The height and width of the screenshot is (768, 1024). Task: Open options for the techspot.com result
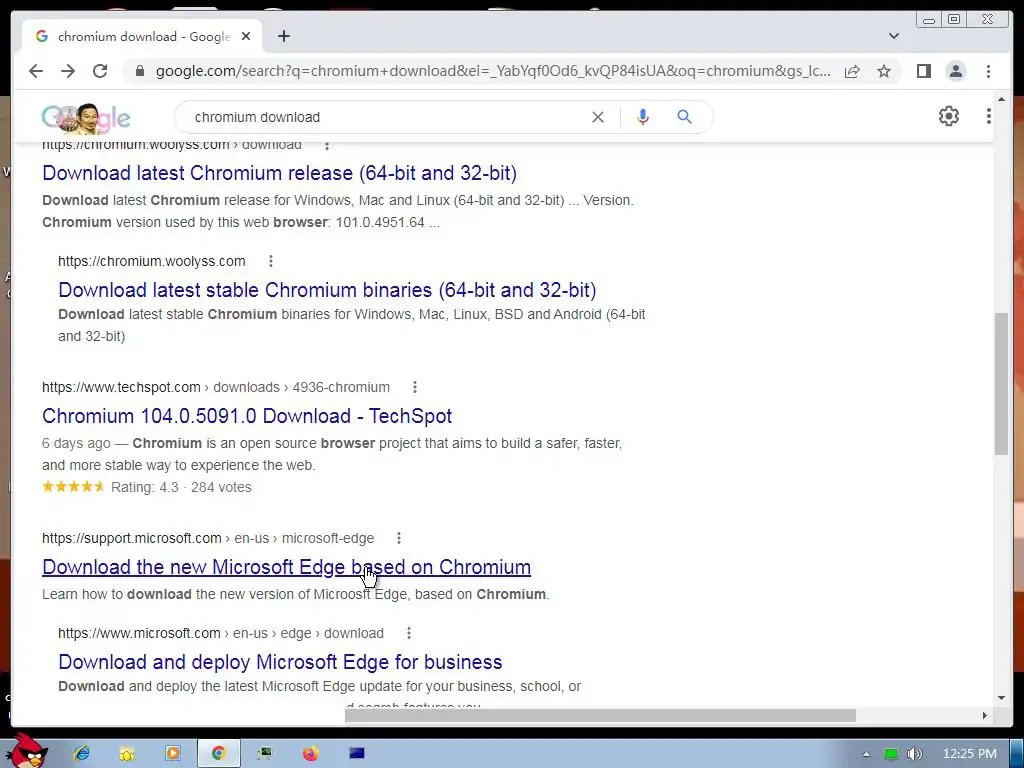click(415, 387)
